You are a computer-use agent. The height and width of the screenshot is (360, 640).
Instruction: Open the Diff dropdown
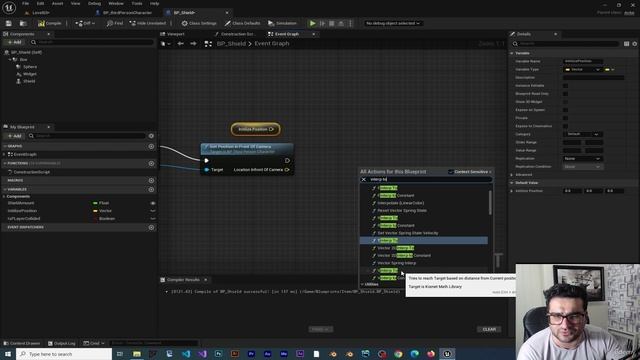(x=85, y=23)
